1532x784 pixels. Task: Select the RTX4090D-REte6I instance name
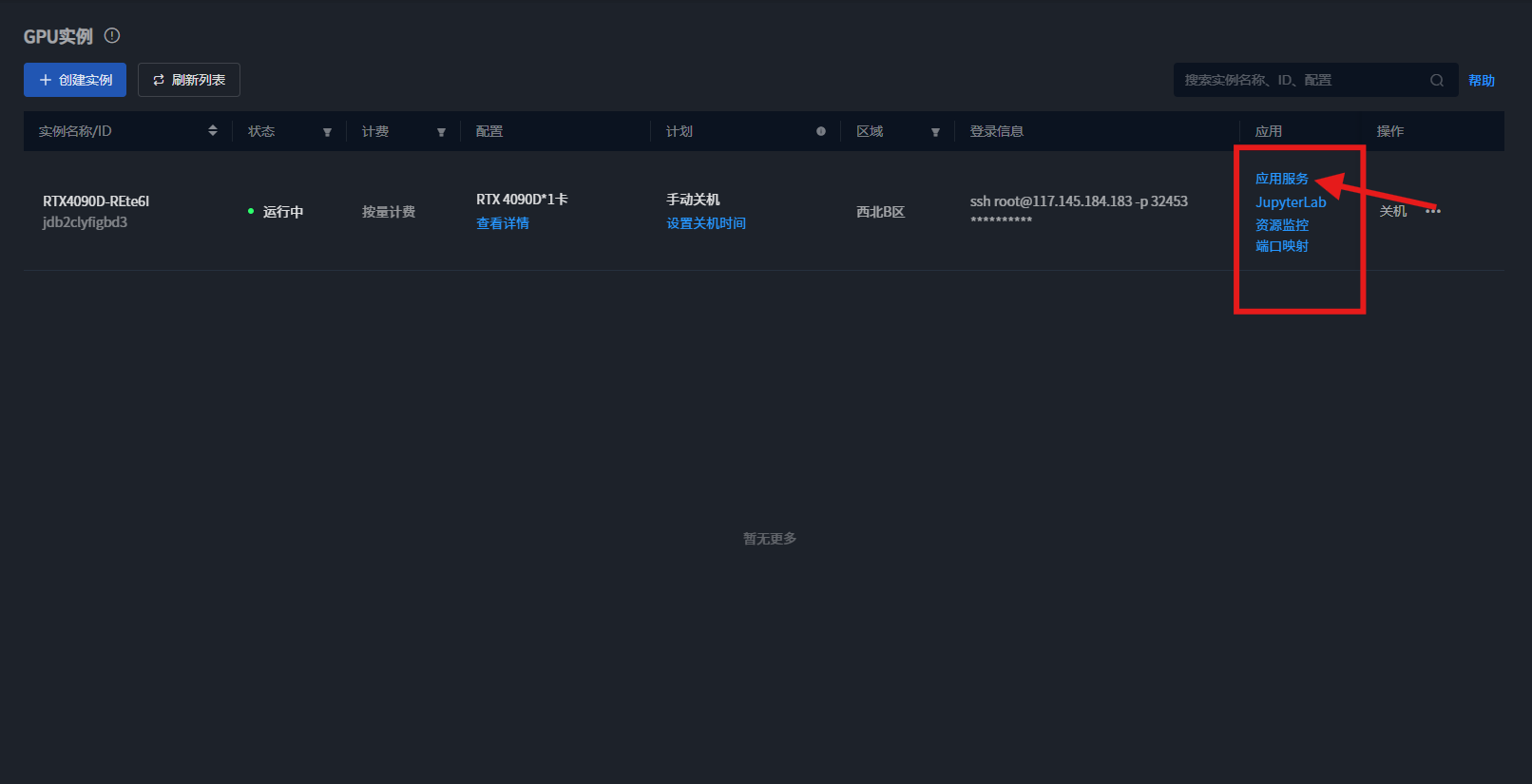(x=96, y=201)
